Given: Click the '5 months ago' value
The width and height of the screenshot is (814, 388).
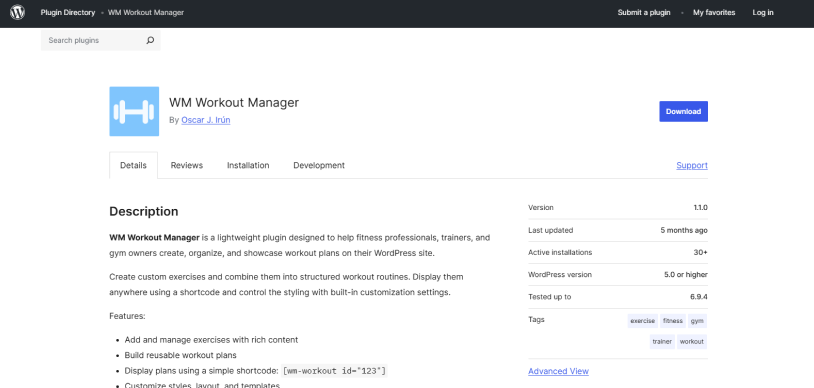Looking at the screenshot, I should (x=684, y=230).
